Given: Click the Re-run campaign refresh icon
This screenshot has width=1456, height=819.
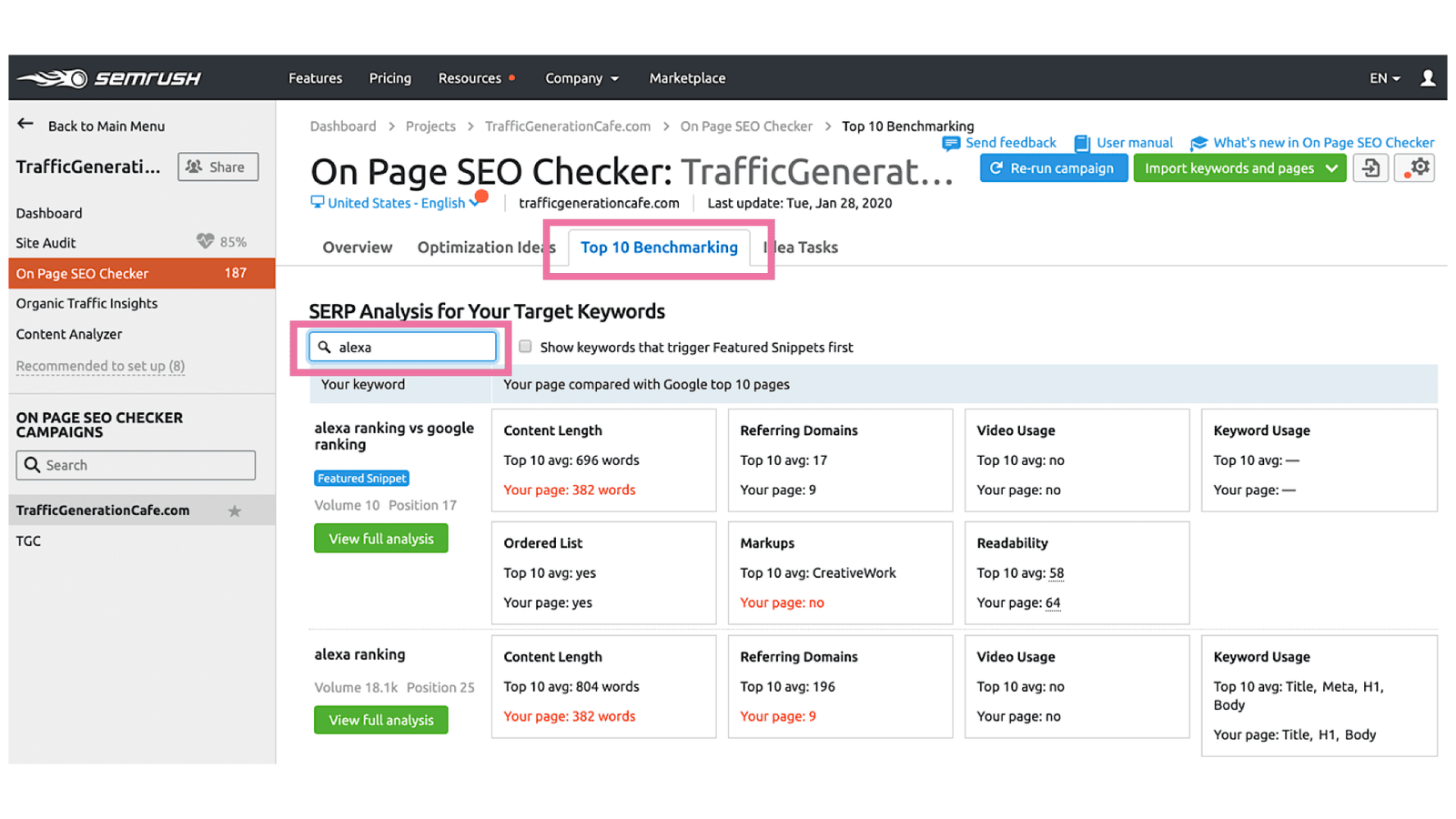Looking at the screenshot, I should tap(998, 167).
